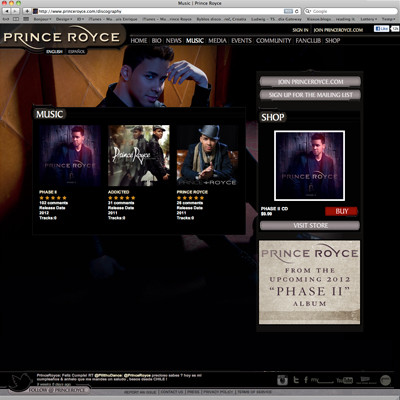The height and width of the screenshot is (400, 400).
Task: Click the TERMS OF SERVICE footer link
Action: click(x=255, y=392)
